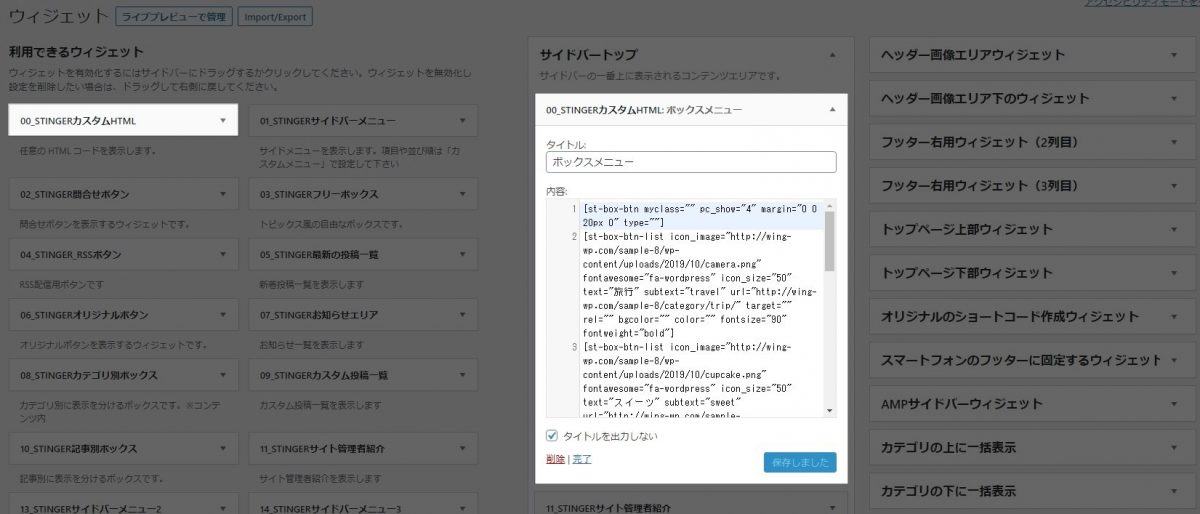The width and height of the screenshot is (1200, 514).
Task: Expand the 10_STINGER記事別ボックス widget
Action: tap(123, 448)
